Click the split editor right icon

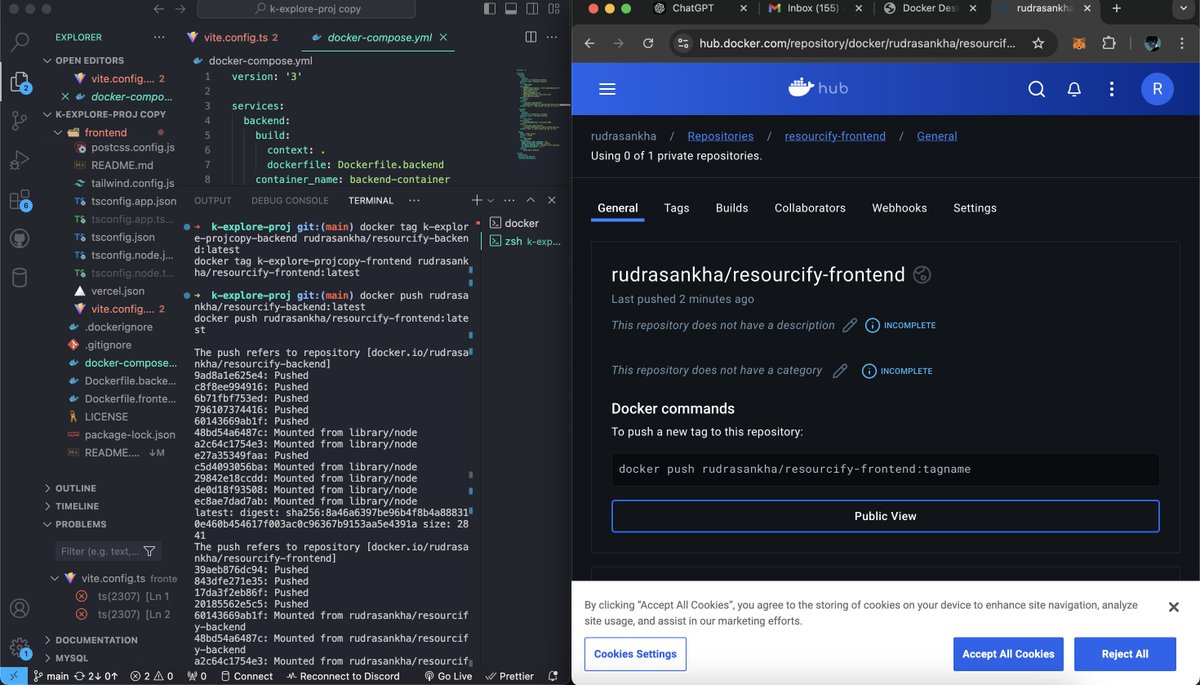(x=531, y=37)
